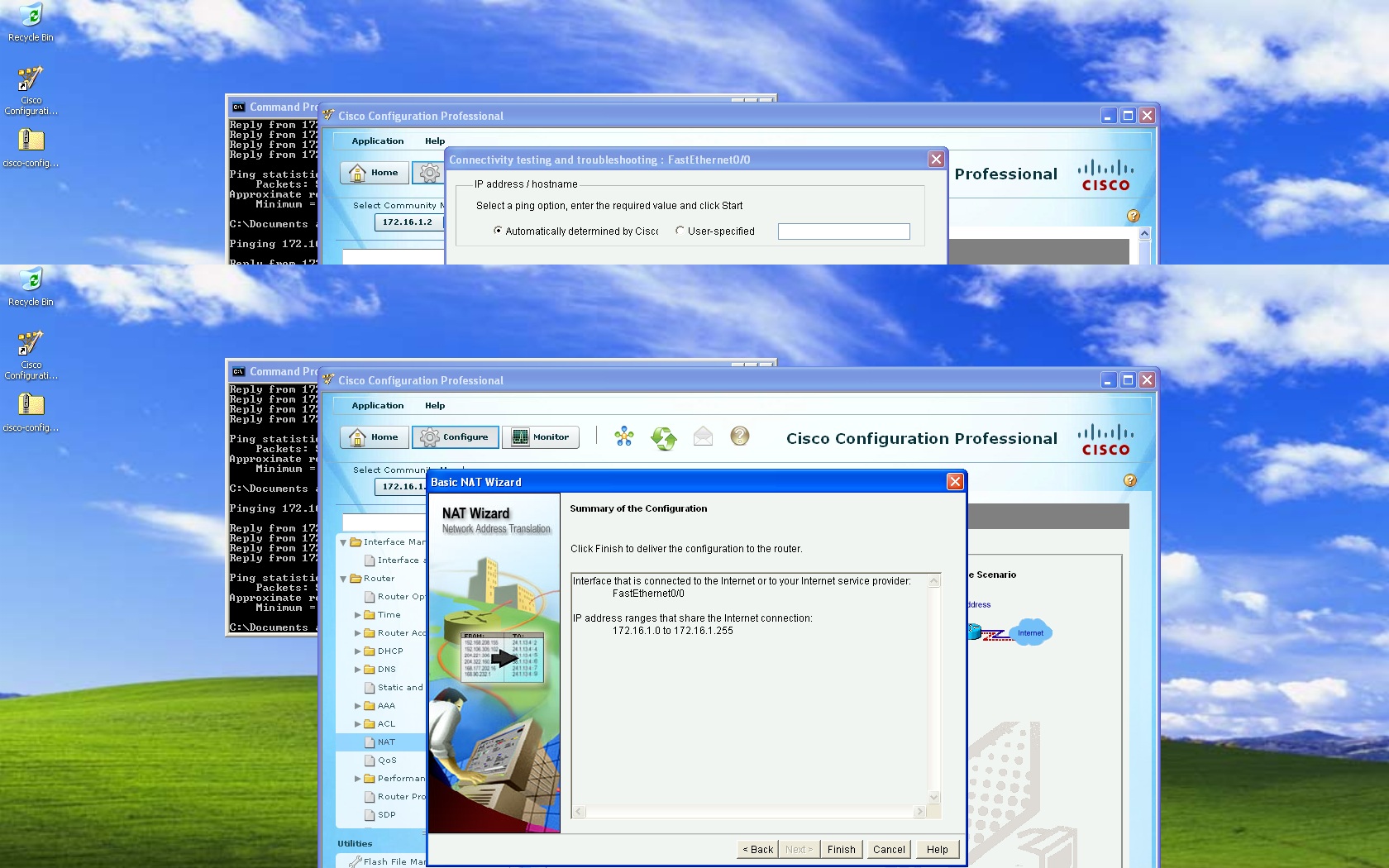Click the User-specified IP address field
The width and height of the screenshot is (1389, 868).
843,231
